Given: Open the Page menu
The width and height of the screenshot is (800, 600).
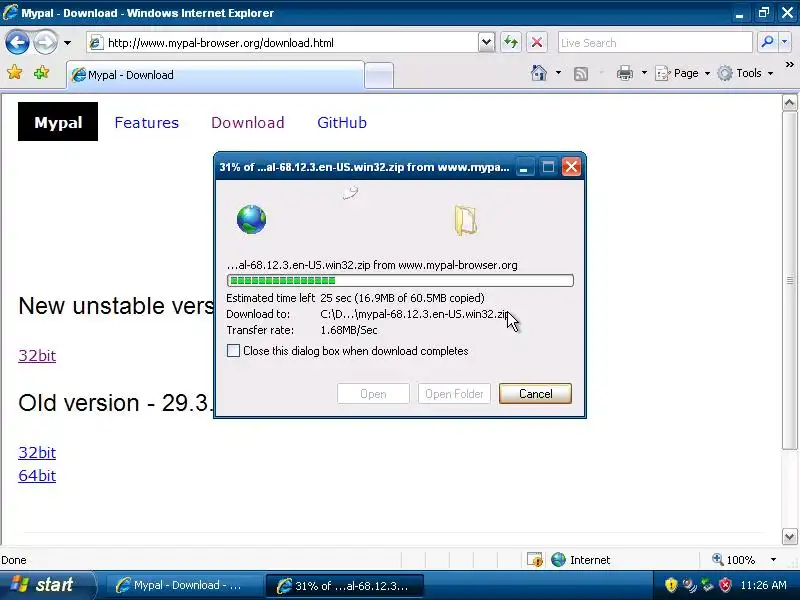Looking at the screenshot, I should coord(682,73).
